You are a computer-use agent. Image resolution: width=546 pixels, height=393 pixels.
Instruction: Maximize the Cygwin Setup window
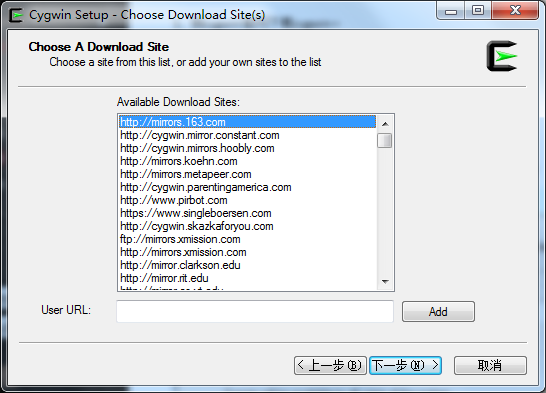[x=478, y=11]
